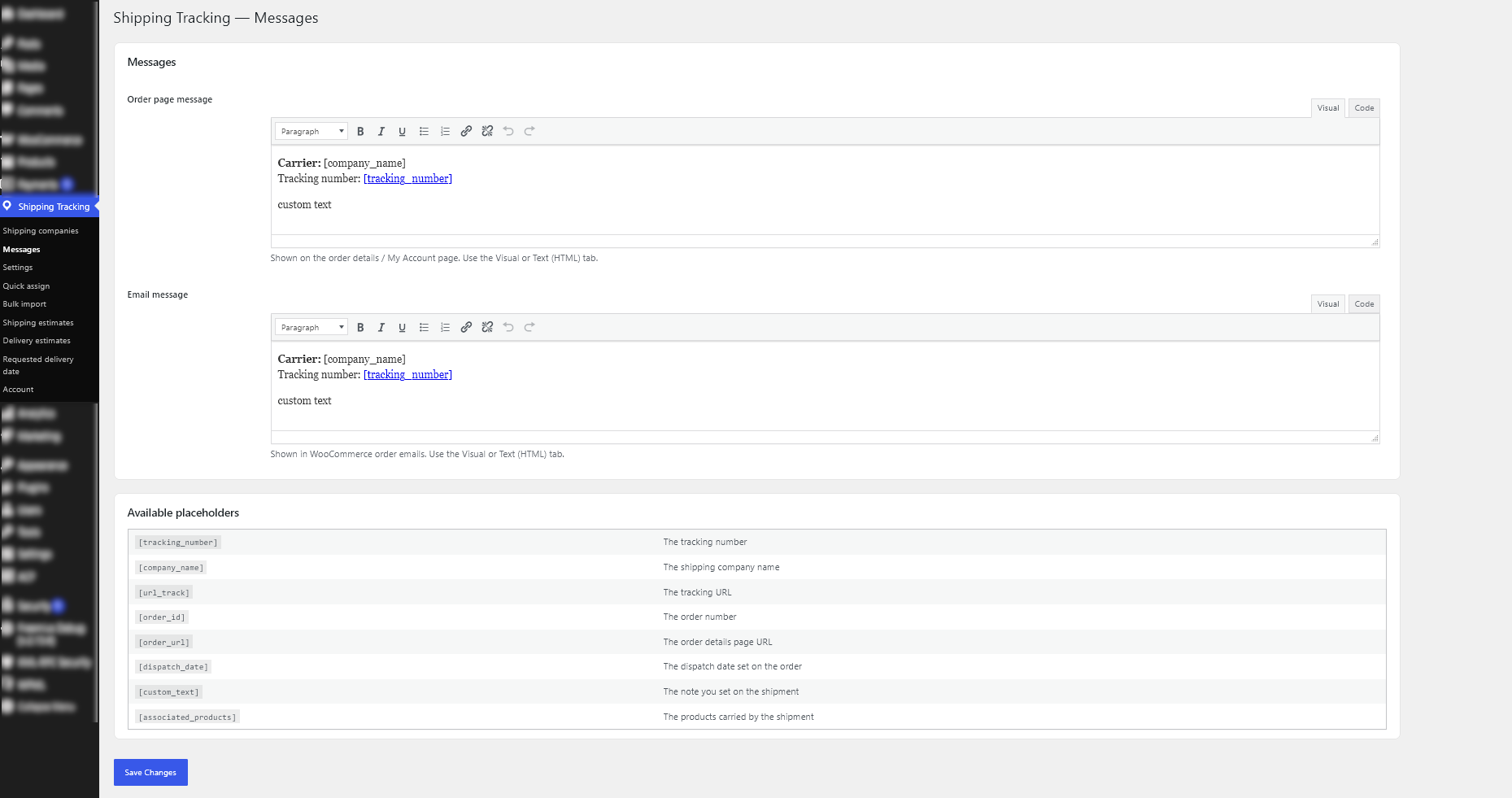1512x798 pixels.
Task: Open Settings under Shipping Tracking
Action: [18, 268]
